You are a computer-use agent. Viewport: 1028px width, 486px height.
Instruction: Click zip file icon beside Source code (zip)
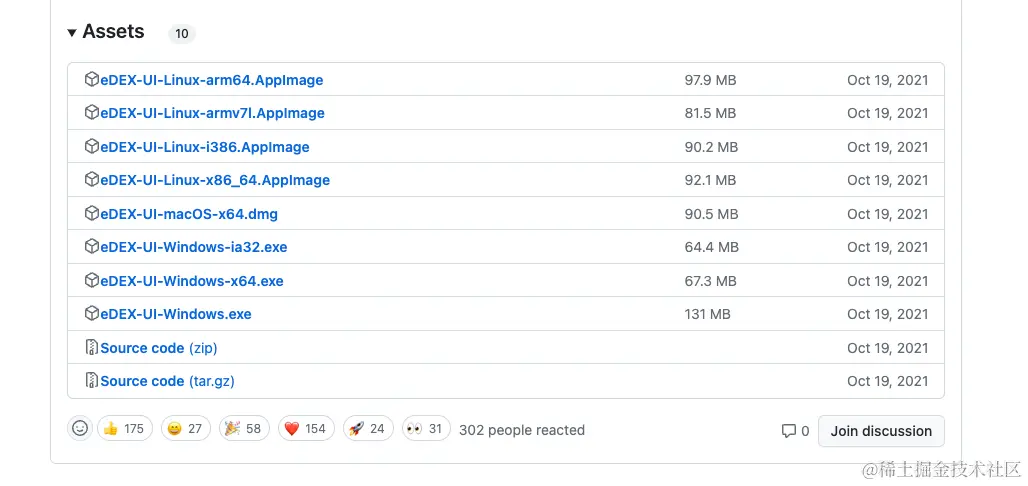coord(92,348)
